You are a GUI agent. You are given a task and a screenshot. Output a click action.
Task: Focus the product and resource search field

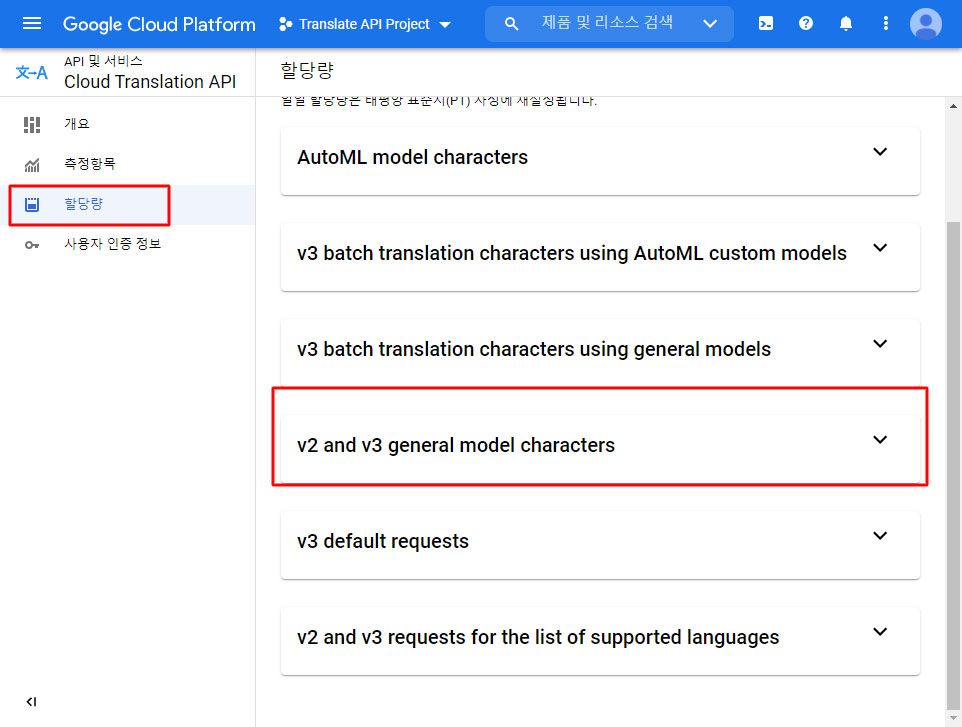coord(607,23)
